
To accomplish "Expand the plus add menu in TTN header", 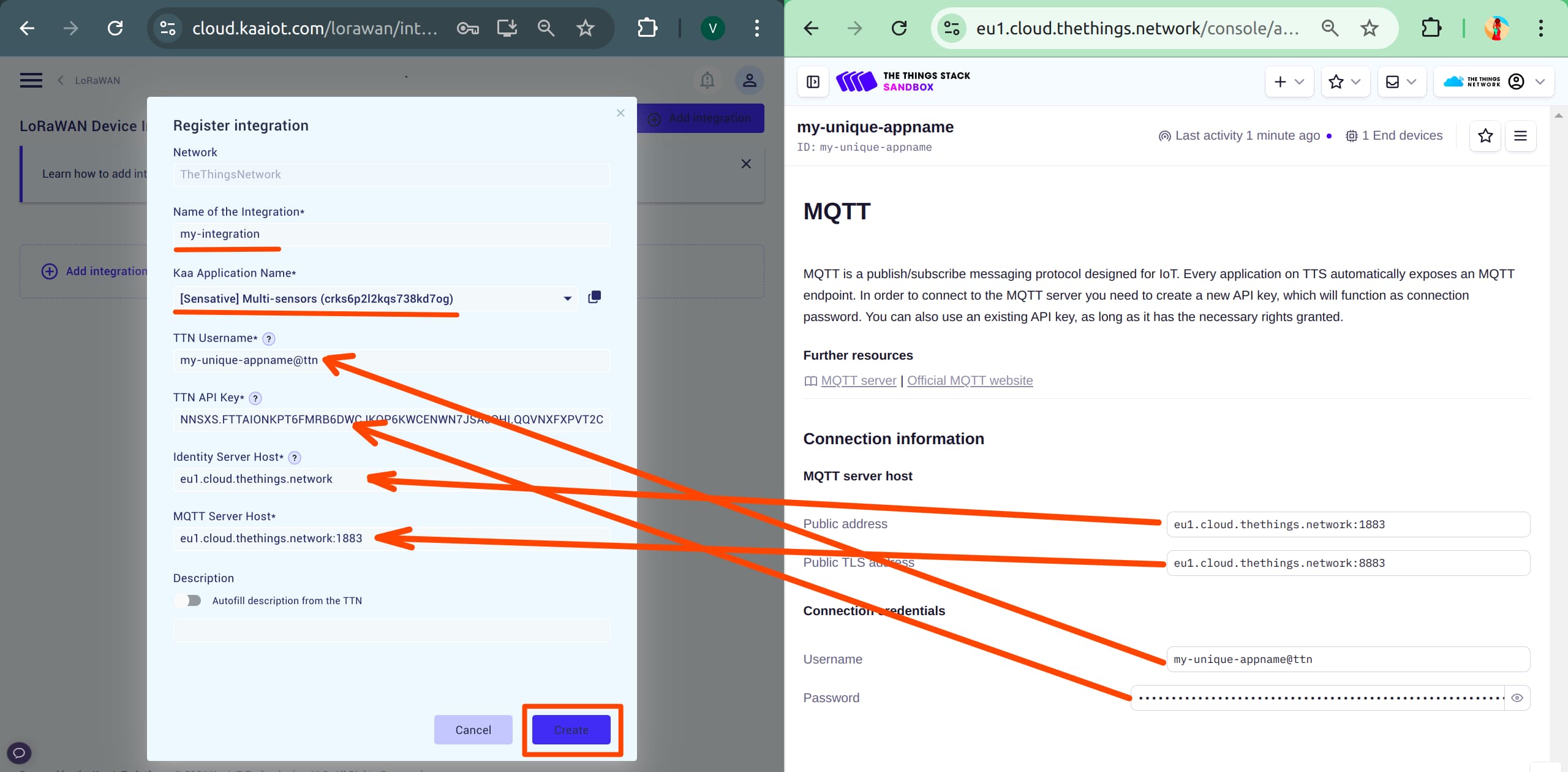I will tap(1289, 81).
